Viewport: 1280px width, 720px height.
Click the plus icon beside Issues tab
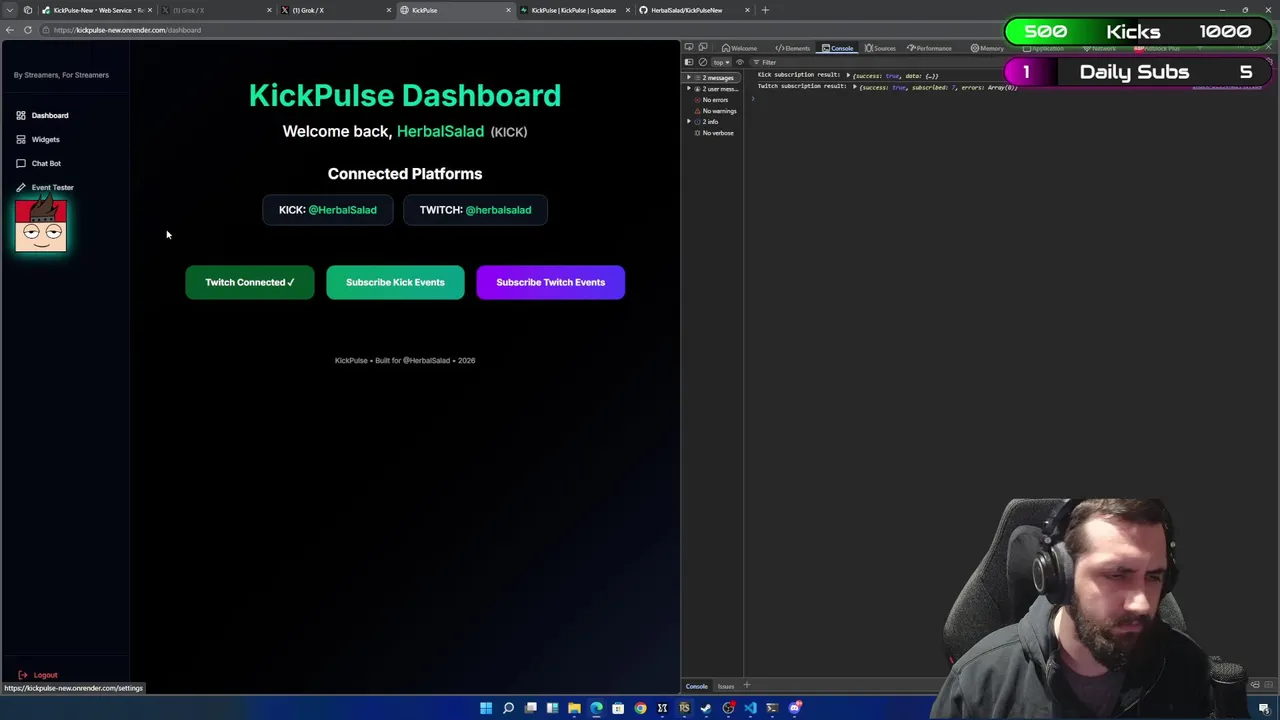[746, 686]
